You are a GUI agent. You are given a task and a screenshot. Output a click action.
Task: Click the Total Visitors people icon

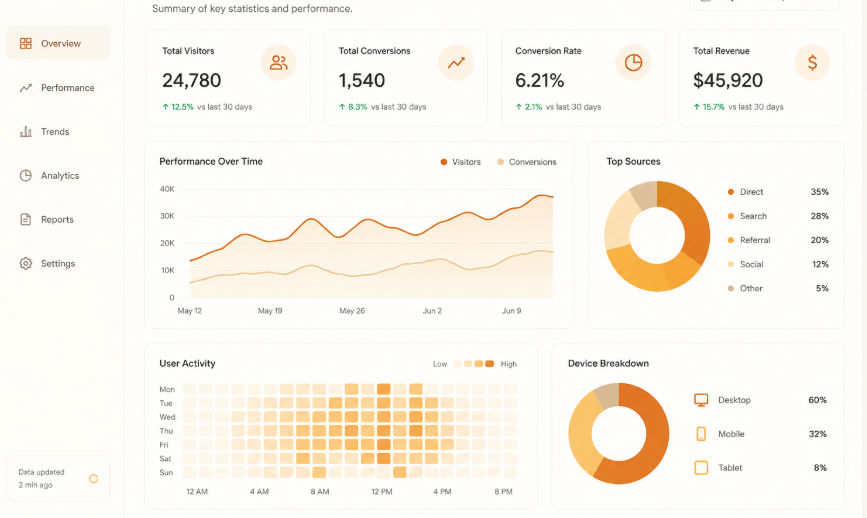coord(278,62)
